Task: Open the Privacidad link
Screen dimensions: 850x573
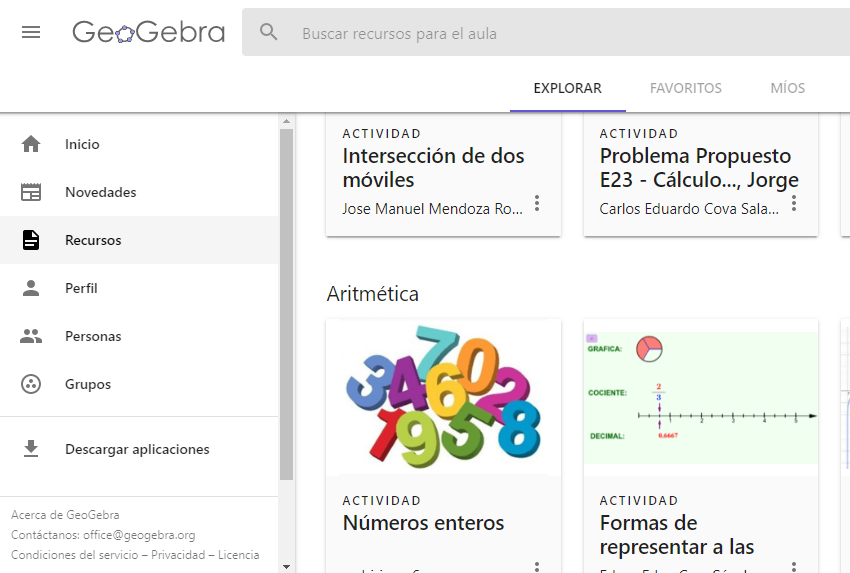Action: (x=178, y=555)
